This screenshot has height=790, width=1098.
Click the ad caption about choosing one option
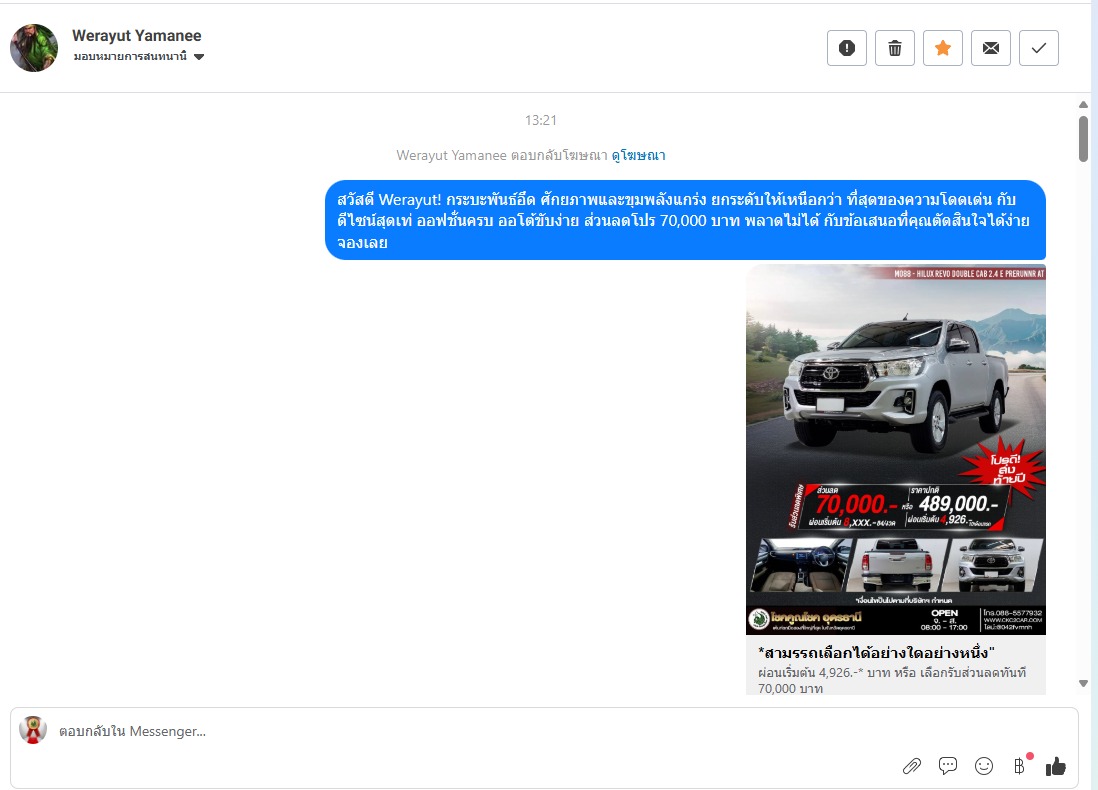[x=876, y=653]
